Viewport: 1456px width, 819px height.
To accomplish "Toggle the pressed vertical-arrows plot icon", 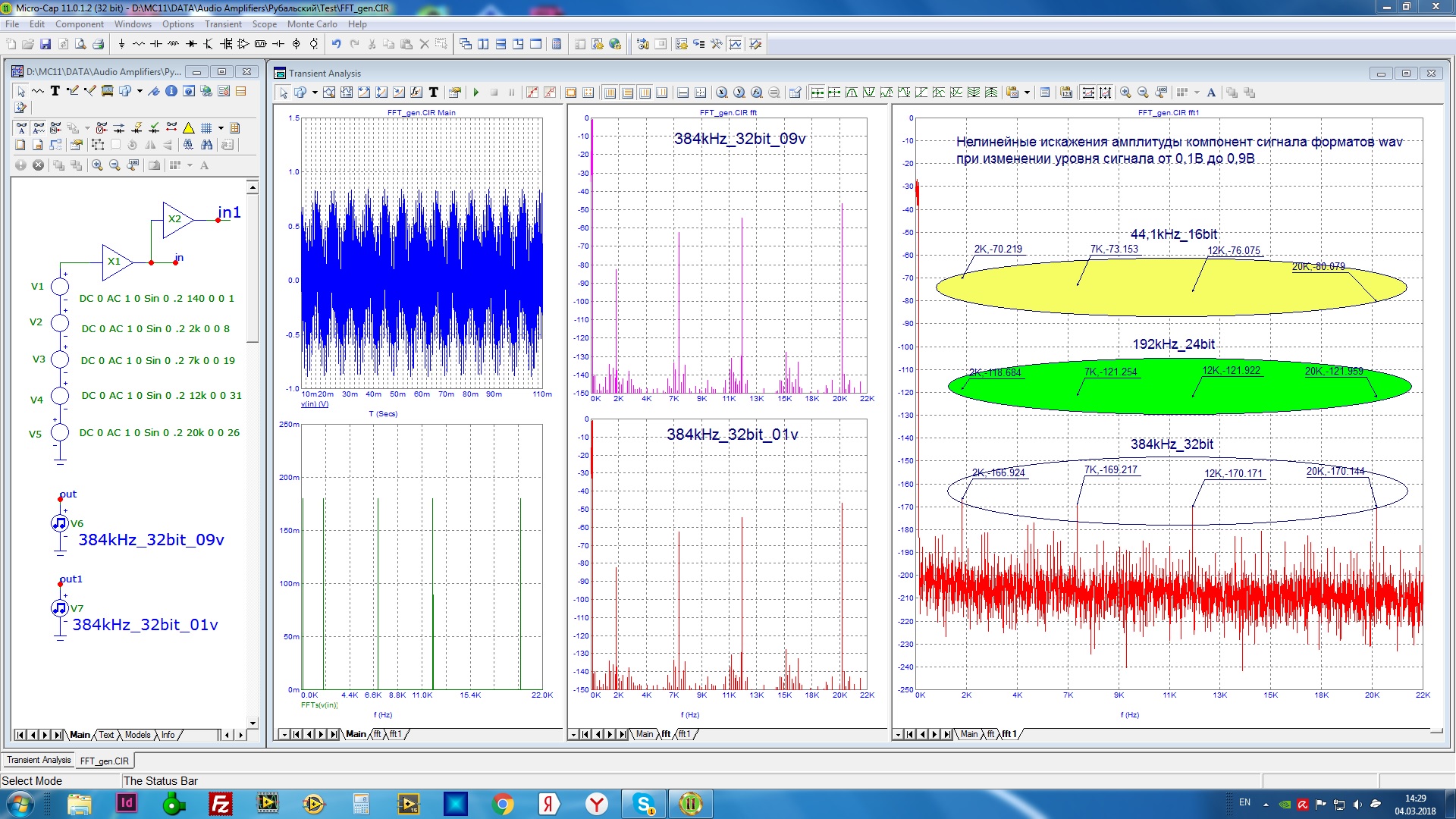I will [x=1106, y=93].
